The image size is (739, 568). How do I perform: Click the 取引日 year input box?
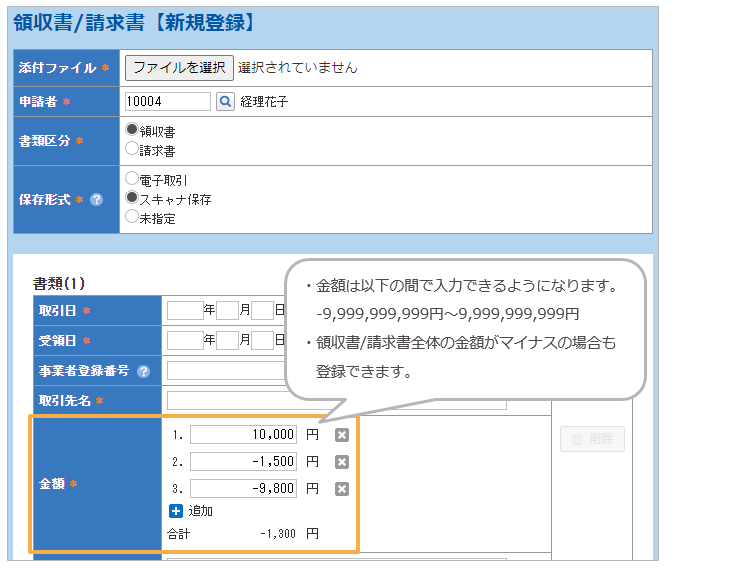click(185, 310)
